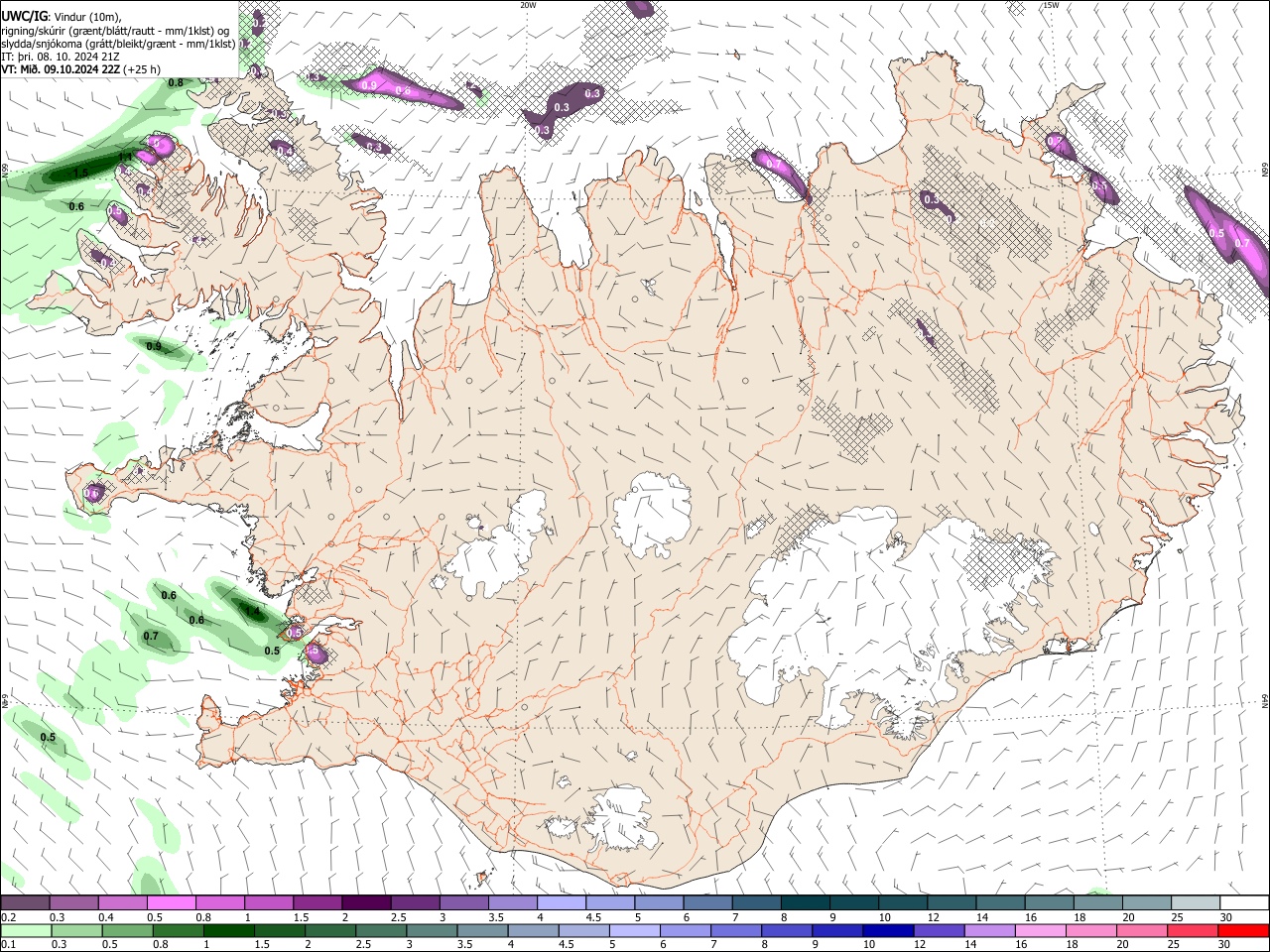1270x952 pixels.
Task: Click the 1.4 rain value near the southwest coast
Action: (x=251, y=611)
